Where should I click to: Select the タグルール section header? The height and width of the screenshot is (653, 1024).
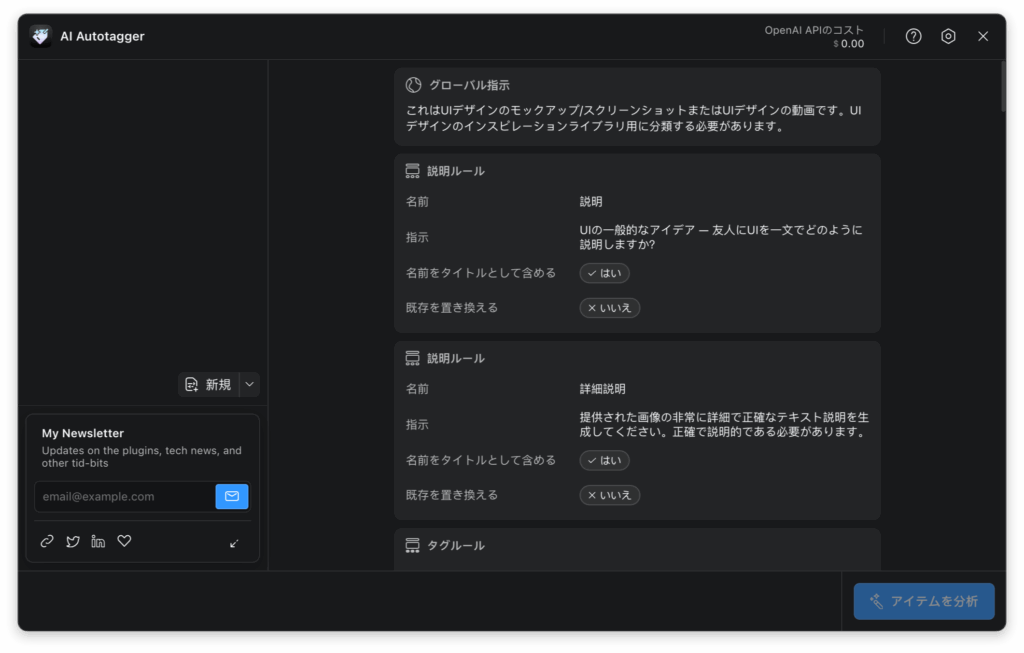[x=455, y=545]
